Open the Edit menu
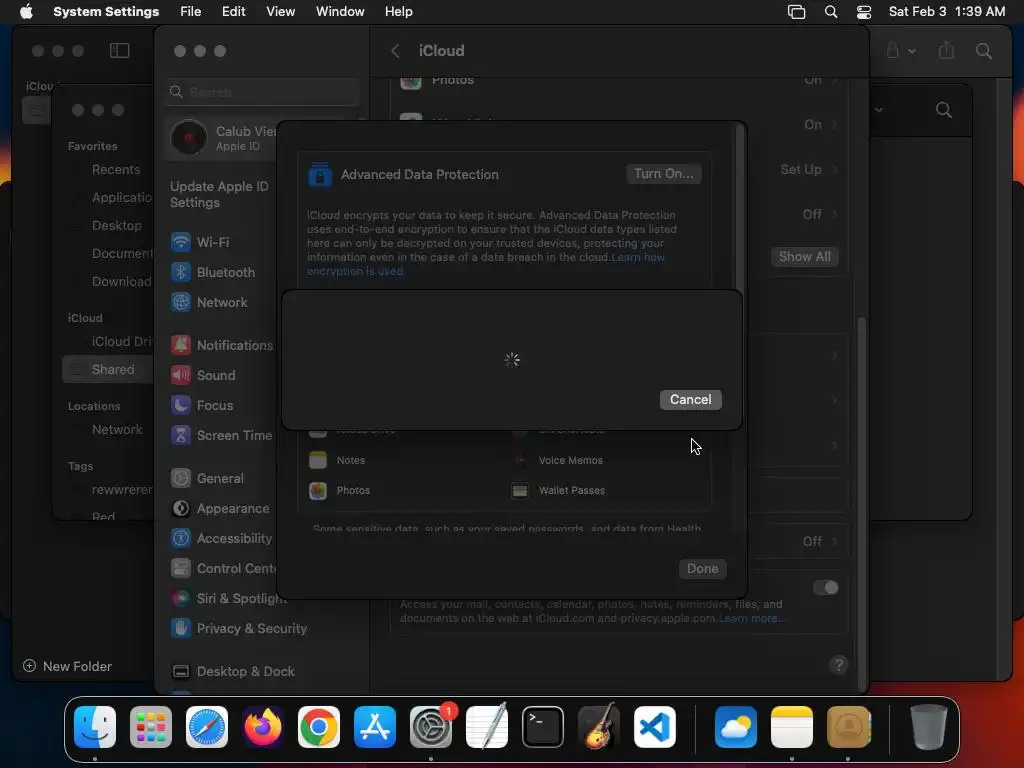Screen dimensions: 1024x768 [x=233, y=12]
